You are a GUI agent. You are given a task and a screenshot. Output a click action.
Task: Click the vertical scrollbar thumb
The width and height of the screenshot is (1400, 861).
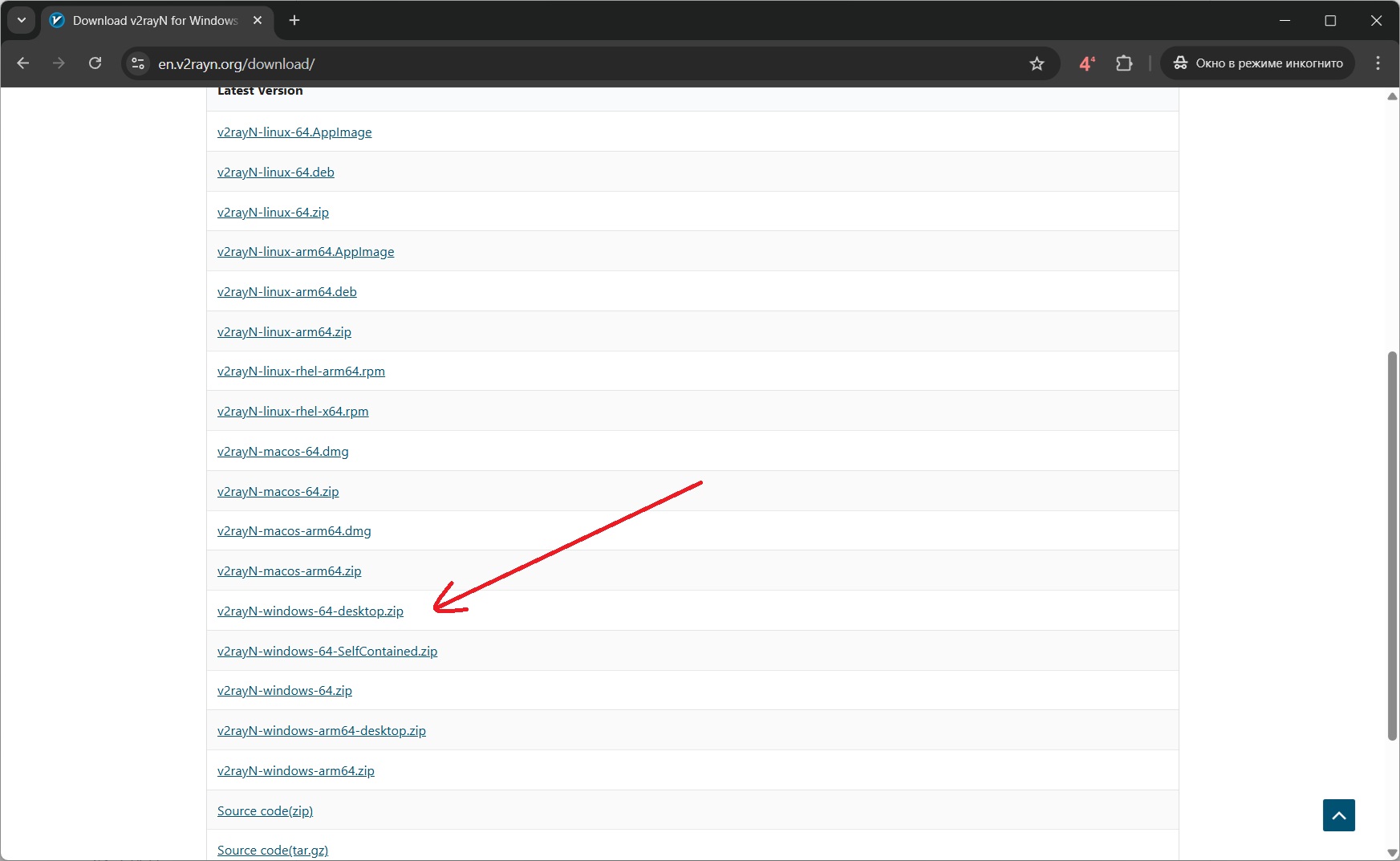click(1393, 546)
